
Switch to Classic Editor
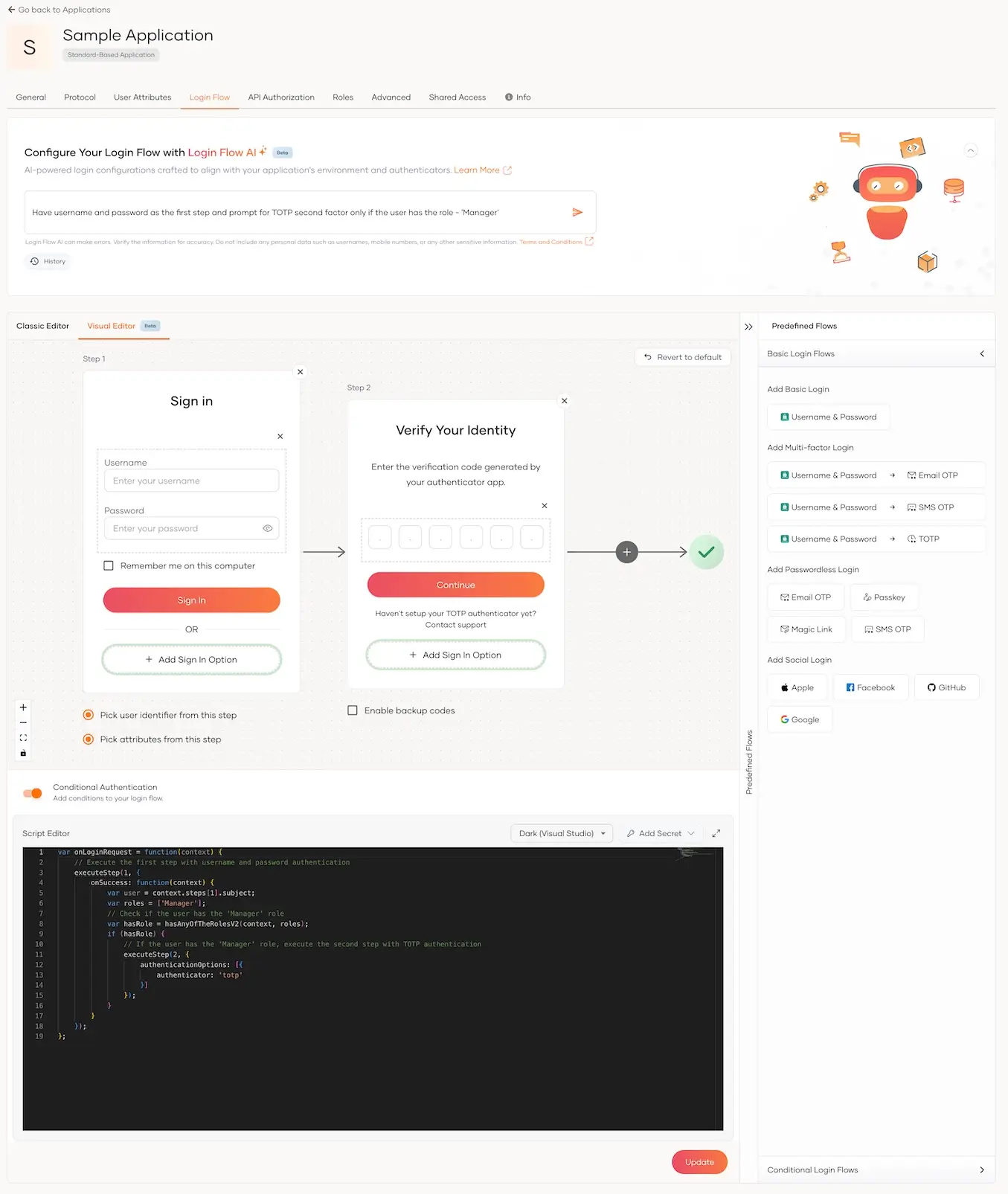[x=42, y=326]
